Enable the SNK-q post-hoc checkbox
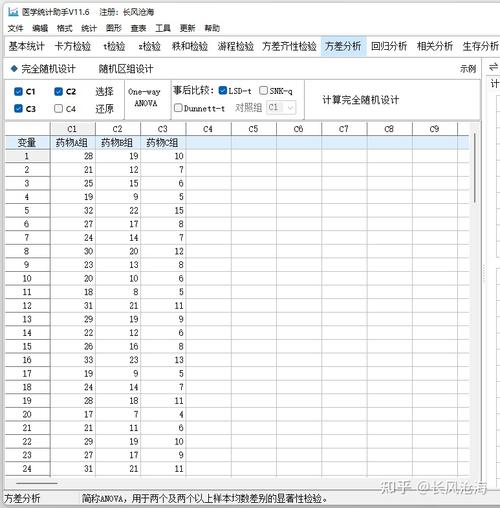 point(263,90)
